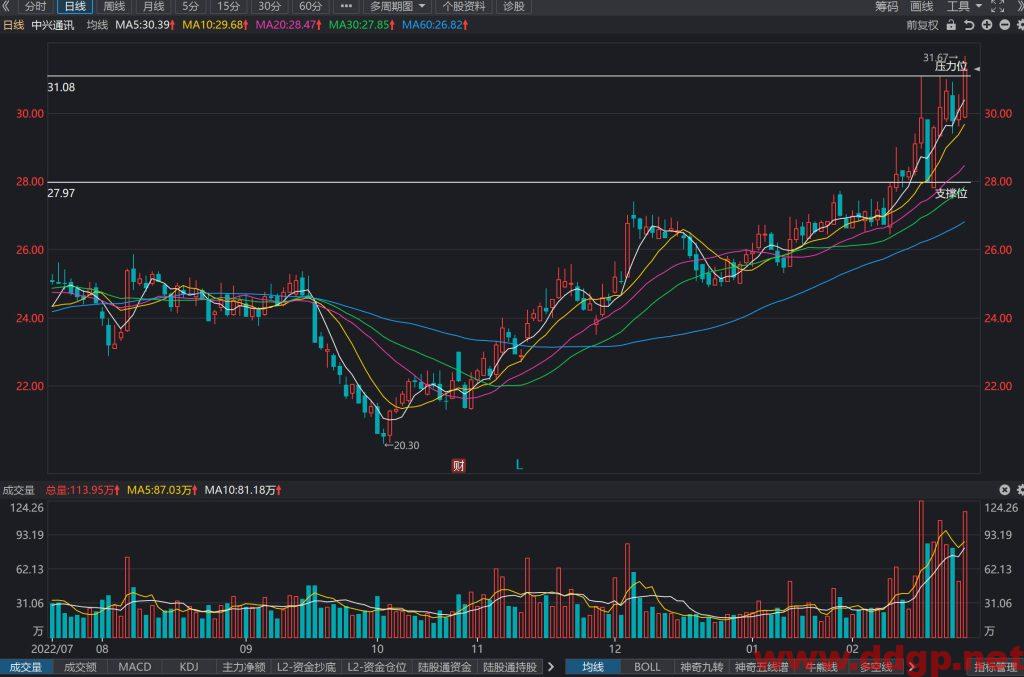
Task: Click MA20:28.47 value label
Action: click(x=288, y=25)
